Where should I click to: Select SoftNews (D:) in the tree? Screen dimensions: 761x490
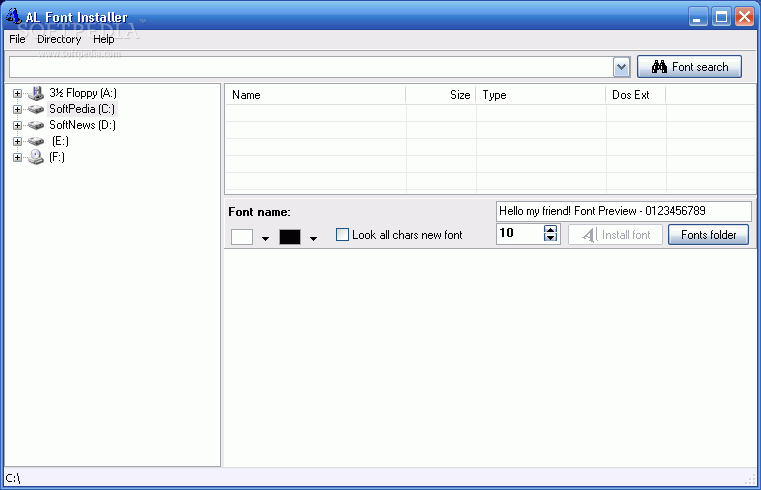[82, 125]
